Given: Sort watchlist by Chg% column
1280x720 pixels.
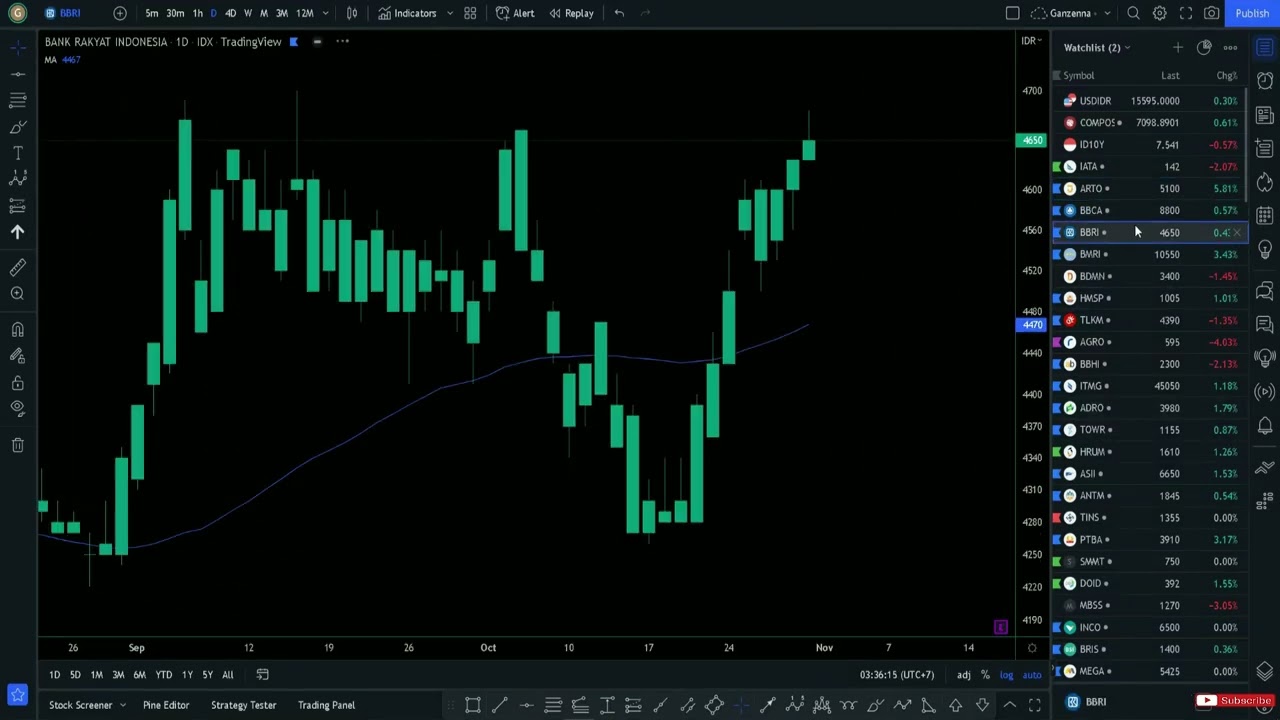Looking at the screenshot, I should tap(1227, 76).
